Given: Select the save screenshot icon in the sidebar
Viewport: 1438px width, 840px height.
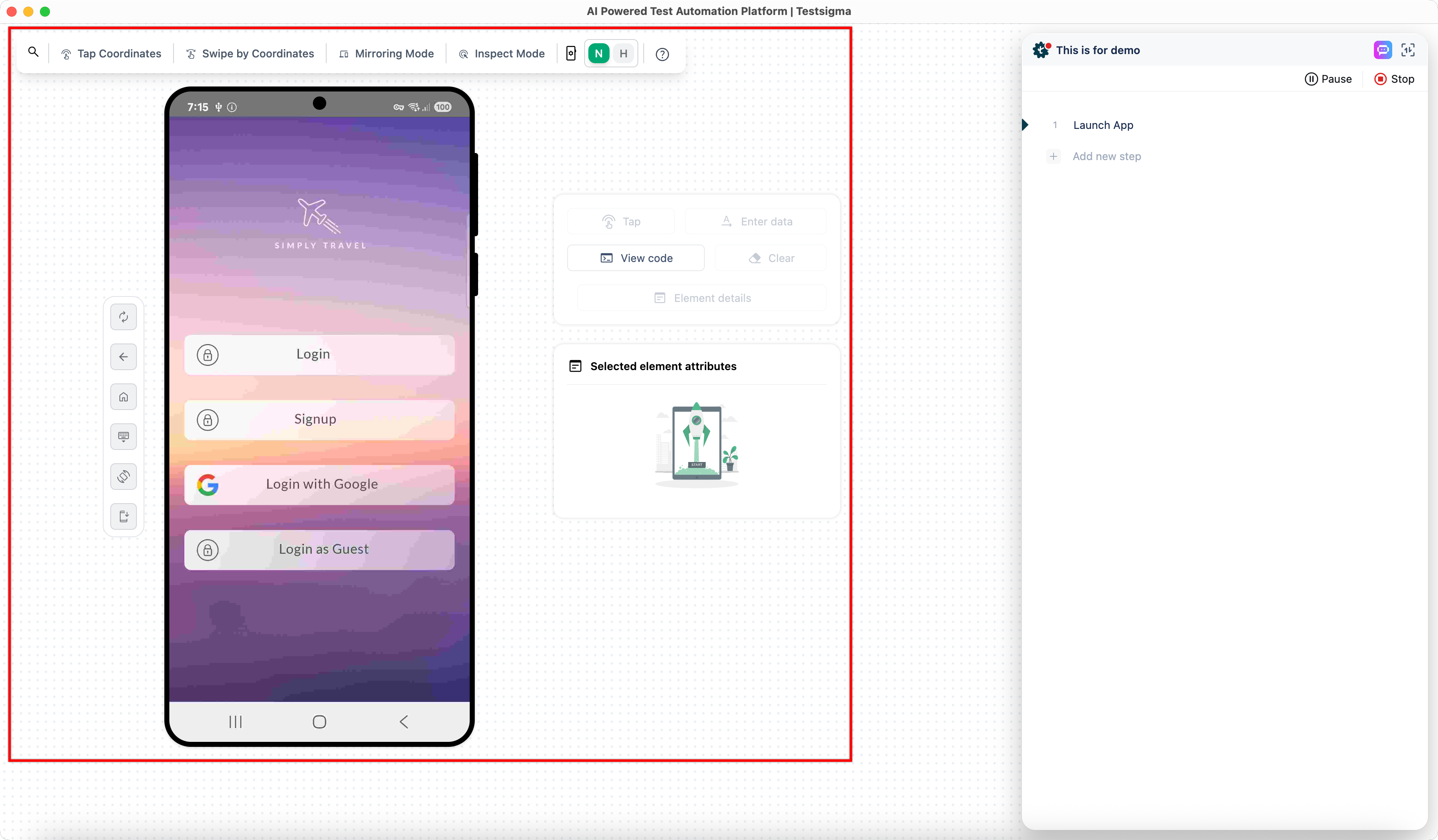Looking at the screenshot, I should (x=123, y=516).
